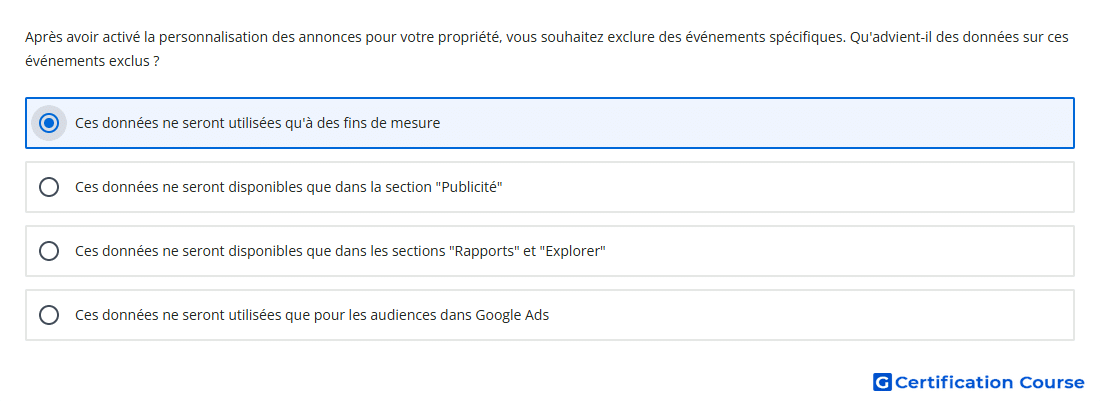
Task: Click the phrase 'événements exclus ?' in the question
Action: (92, 62)
